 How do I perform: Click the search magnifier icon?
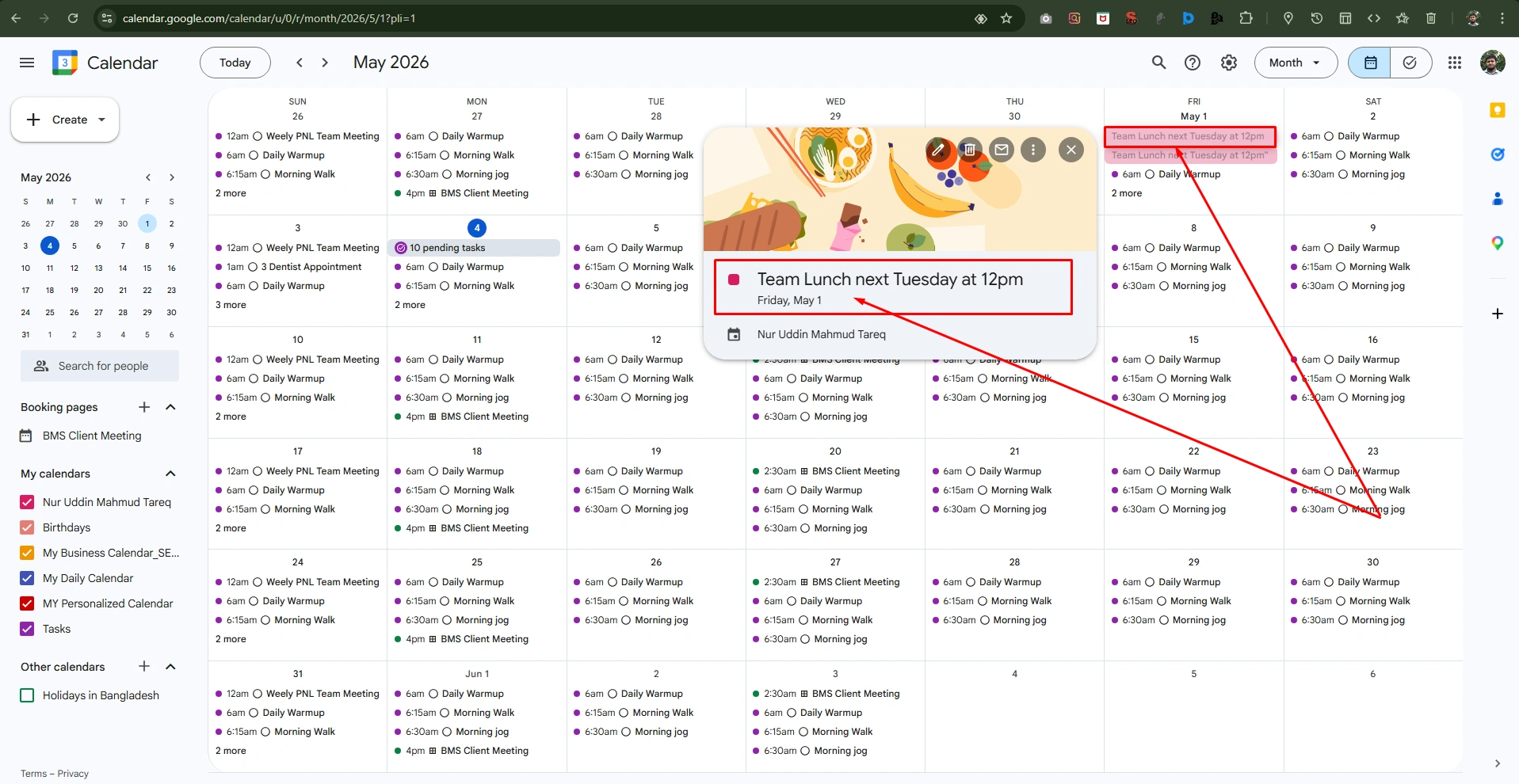click(x=1158, y=63)
